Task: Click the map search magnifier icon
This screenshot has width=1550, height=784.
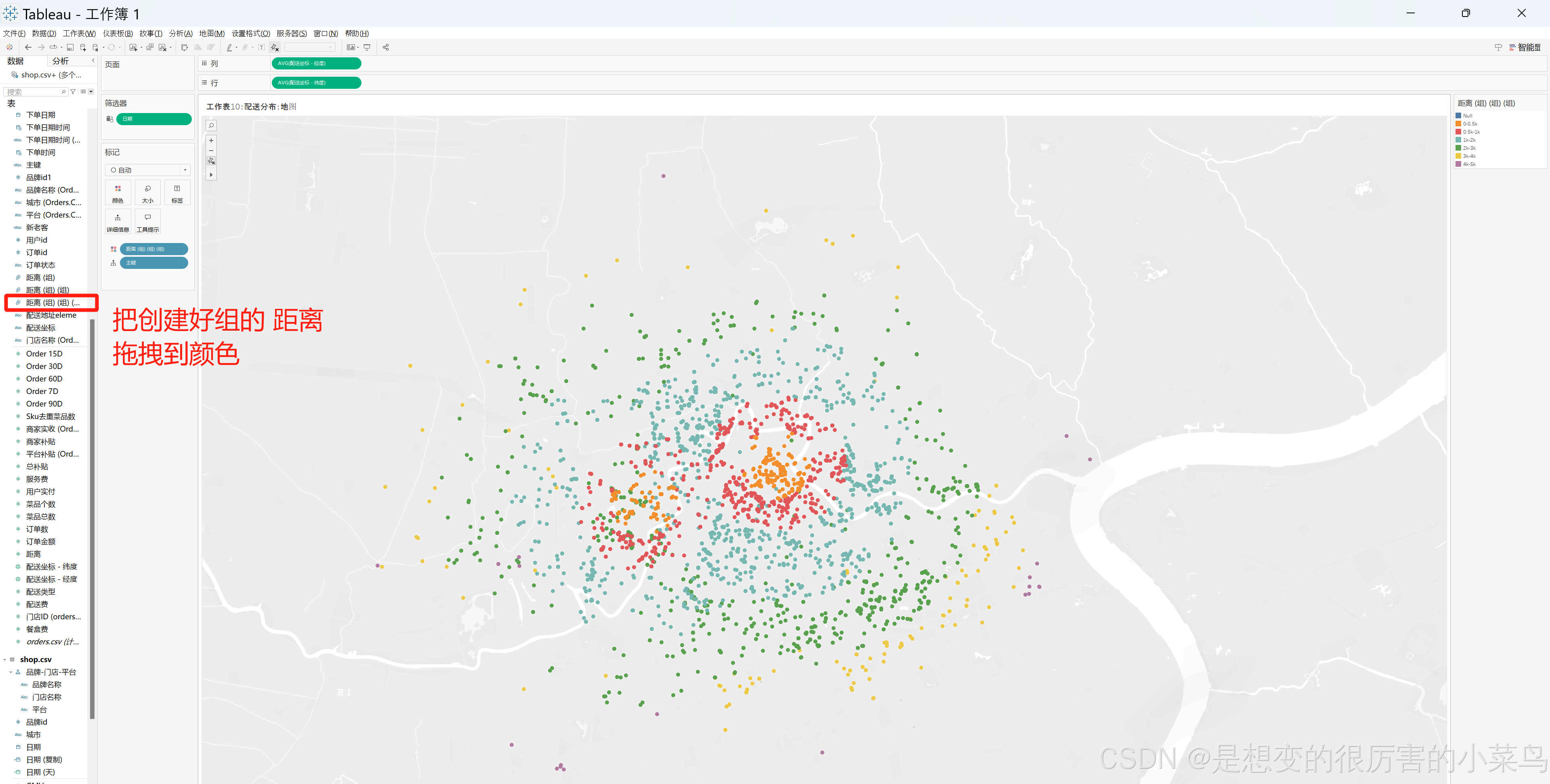Action: point(211,126)
